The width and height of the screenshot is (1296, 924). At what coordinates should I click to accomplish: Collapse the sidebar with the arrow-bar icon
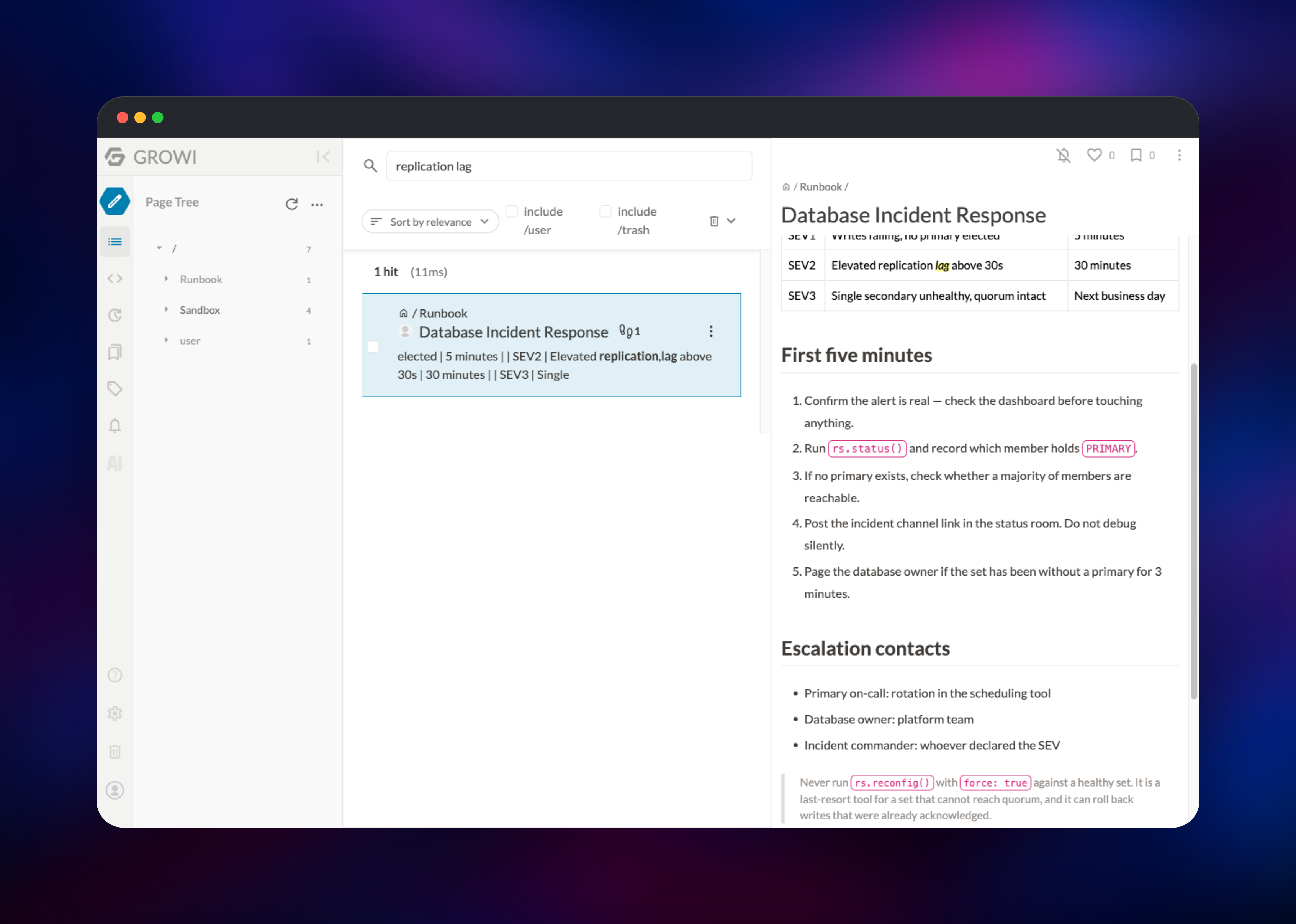[322, 157]
